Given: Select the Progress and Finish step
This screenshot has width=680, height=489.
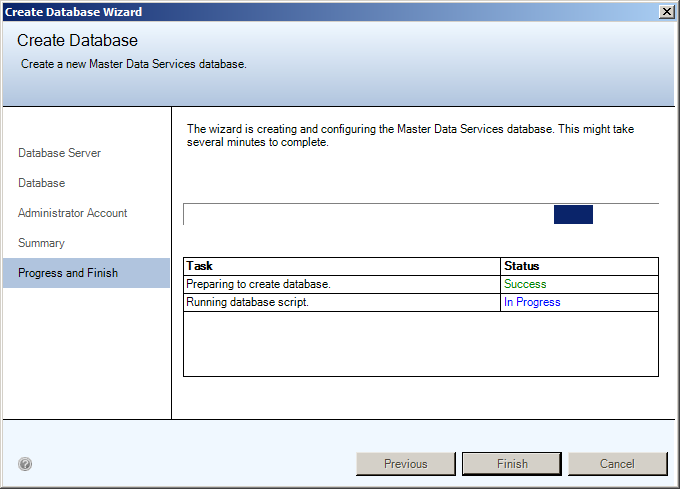Looking at the screenshot, I should click(x=86, y=273).
